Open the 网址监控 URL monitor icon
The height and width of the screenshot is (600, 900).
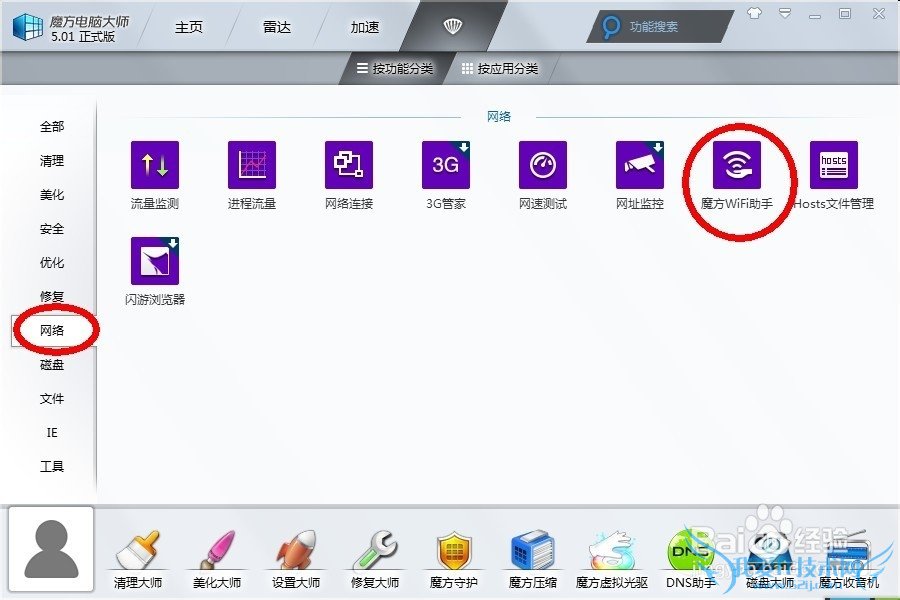[640, 165]
